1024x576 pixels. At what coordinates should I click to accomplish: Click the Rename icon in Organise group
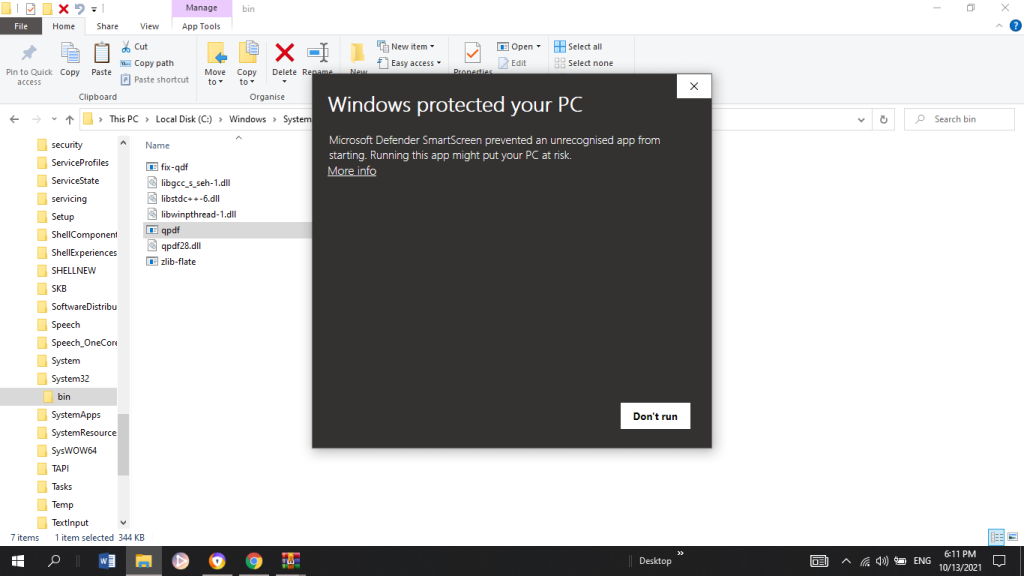tap(317, 54)
